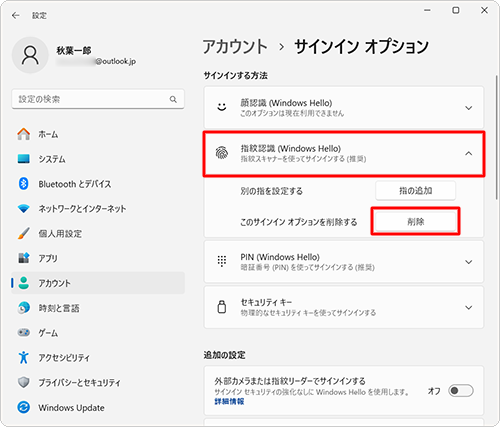The height and width of the screenshot is (427, 500).
Task: Open アプリ settings category
Action: click(98, 258)
